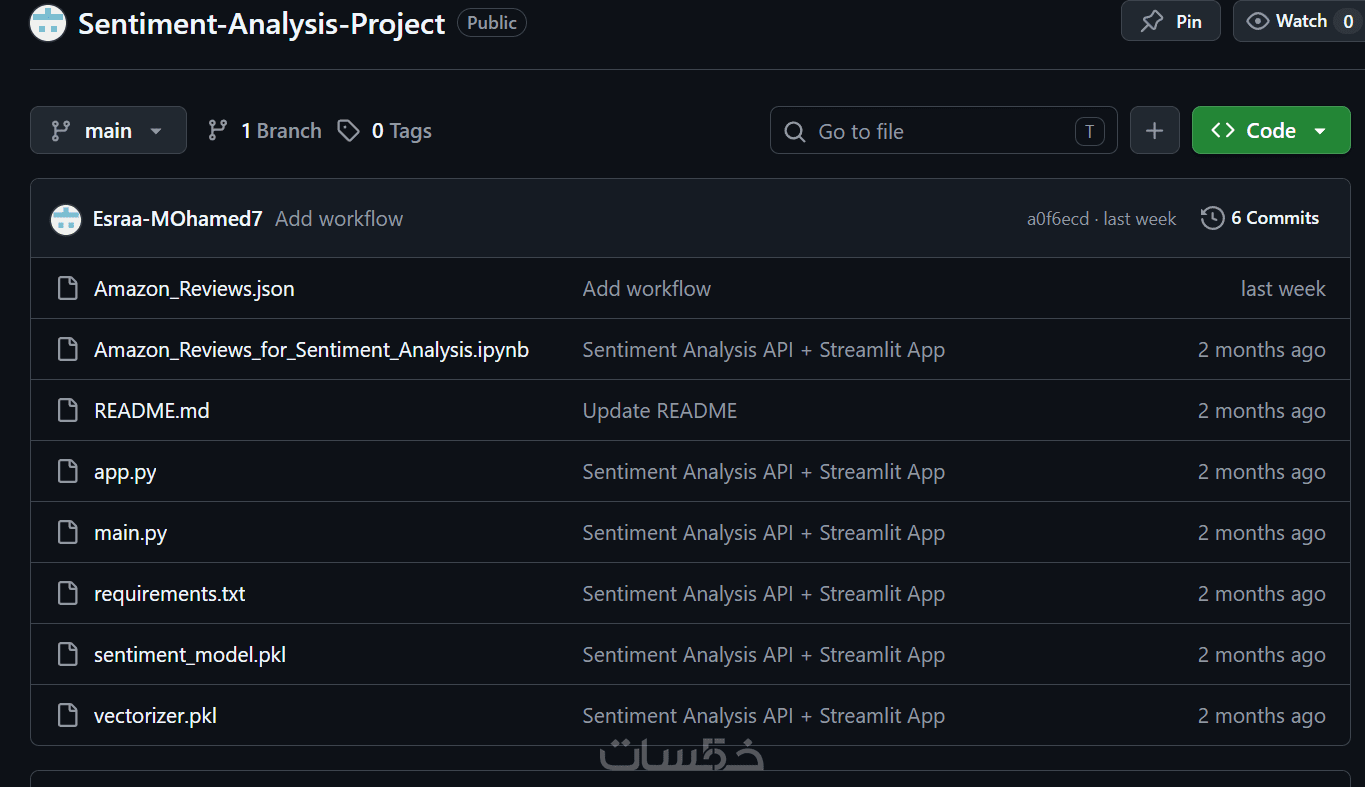Click the repository owner avatar beside the title

point(48,23)
